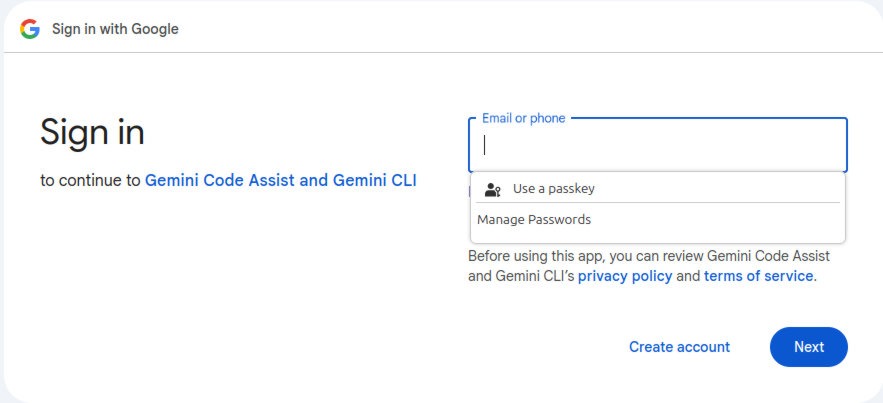Click the large Sign in heading
This screenshot has height=403, width=883.
coord(92,132)
